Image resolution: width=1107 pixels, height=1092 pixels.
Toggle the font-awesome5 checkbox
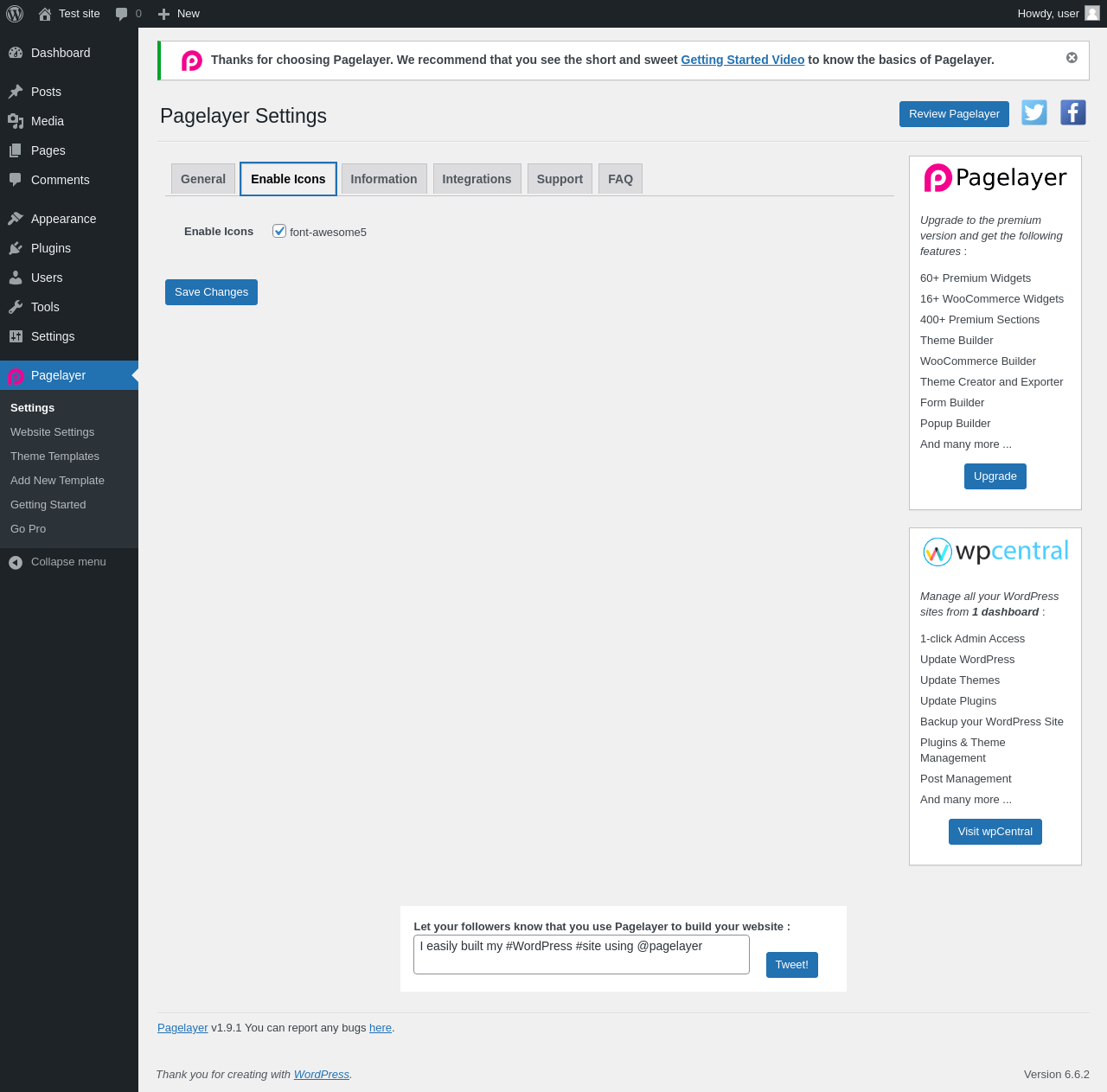coord(279,231)
